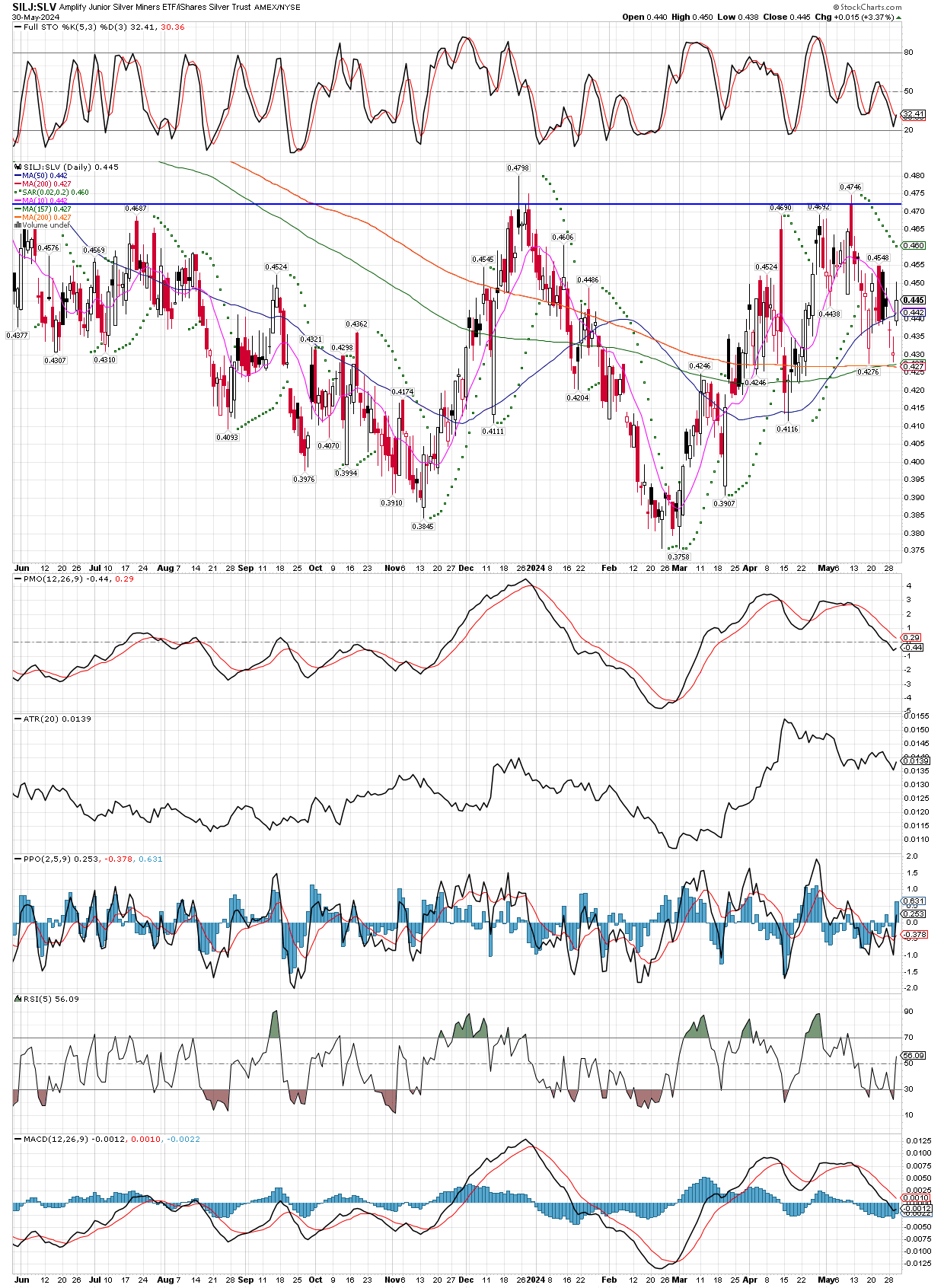The height and width of the screenshot is (1288, 944).
Task: Click the MA(10) 0.442 legend entry
Action: (44, 201)
